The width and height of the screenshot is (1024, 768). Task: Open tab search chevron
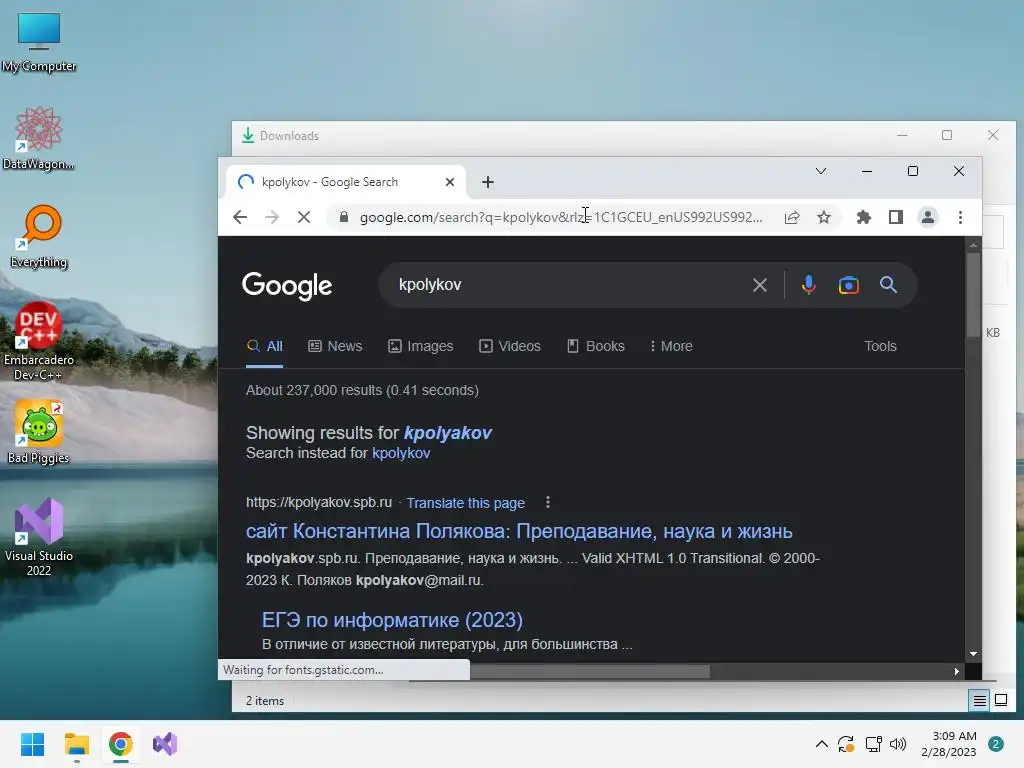tap(821, 171)
